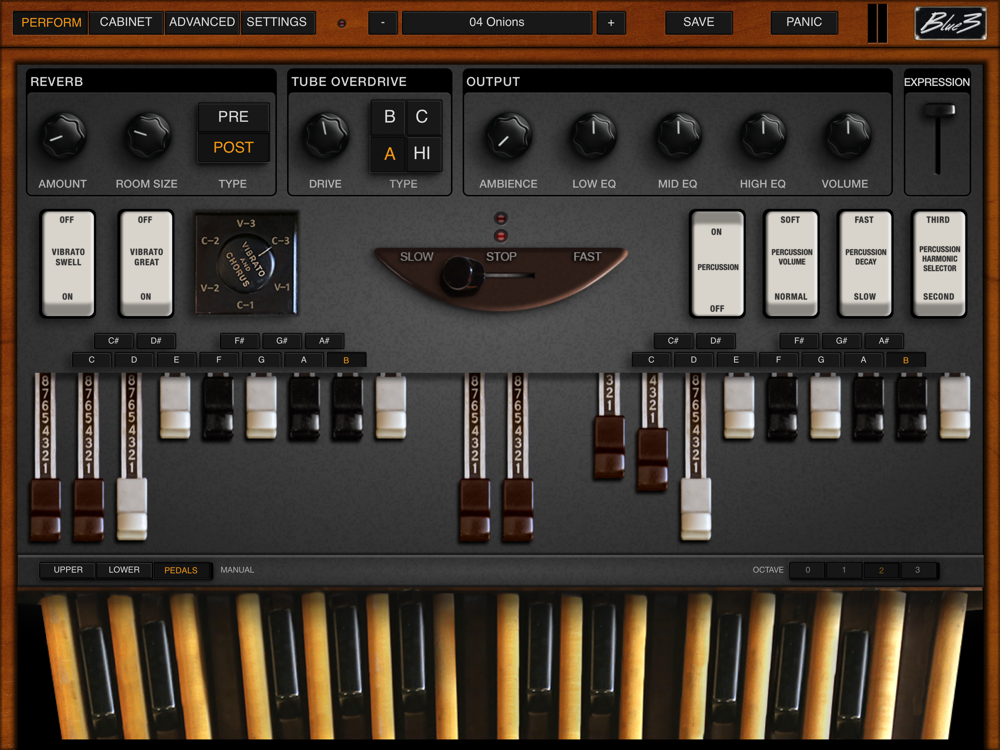
Task: Click the Leslie speed lever knob
Action: 462,275
